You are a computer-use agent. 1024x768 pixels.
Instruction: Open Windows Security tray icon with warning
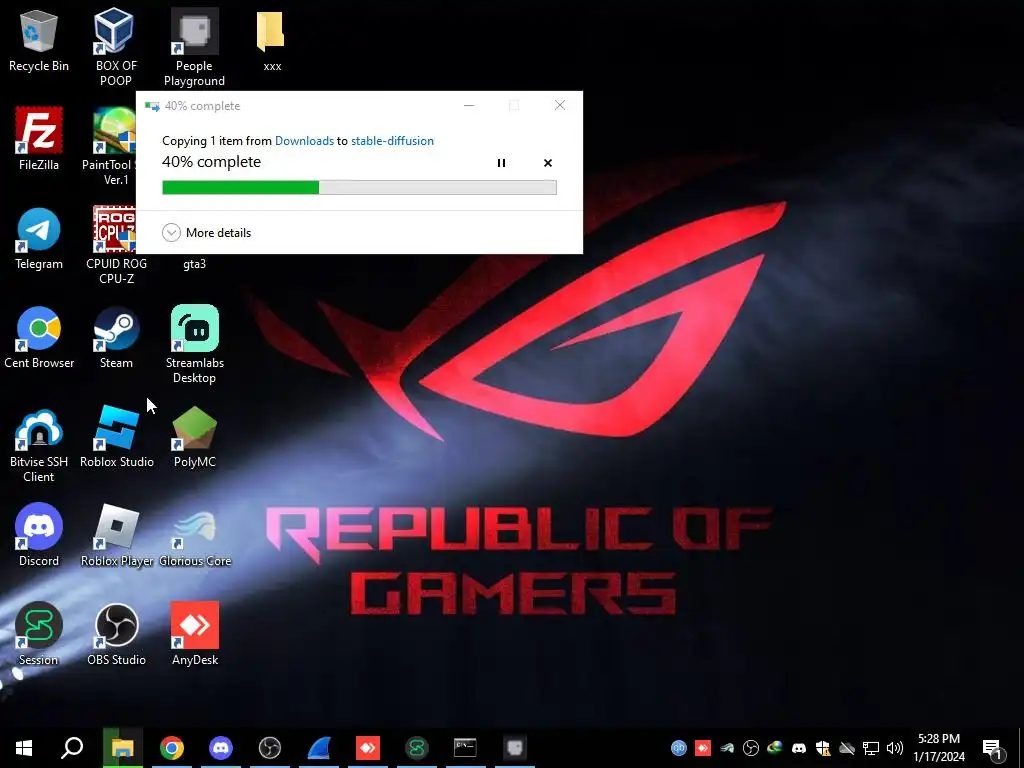(x=823, y=748)
